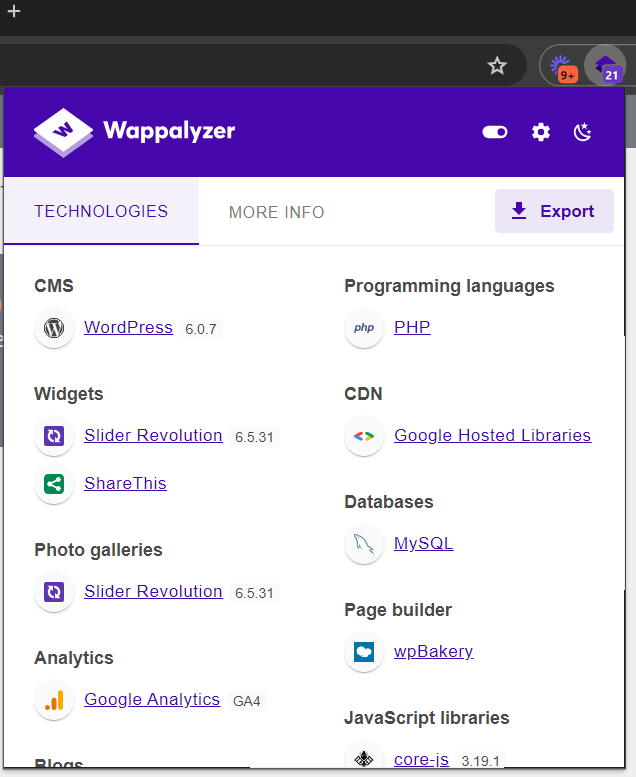Viewport: 636px width, 777px height.
Task: Click the PHP logo icon
Action: click(x=364, y=328)
